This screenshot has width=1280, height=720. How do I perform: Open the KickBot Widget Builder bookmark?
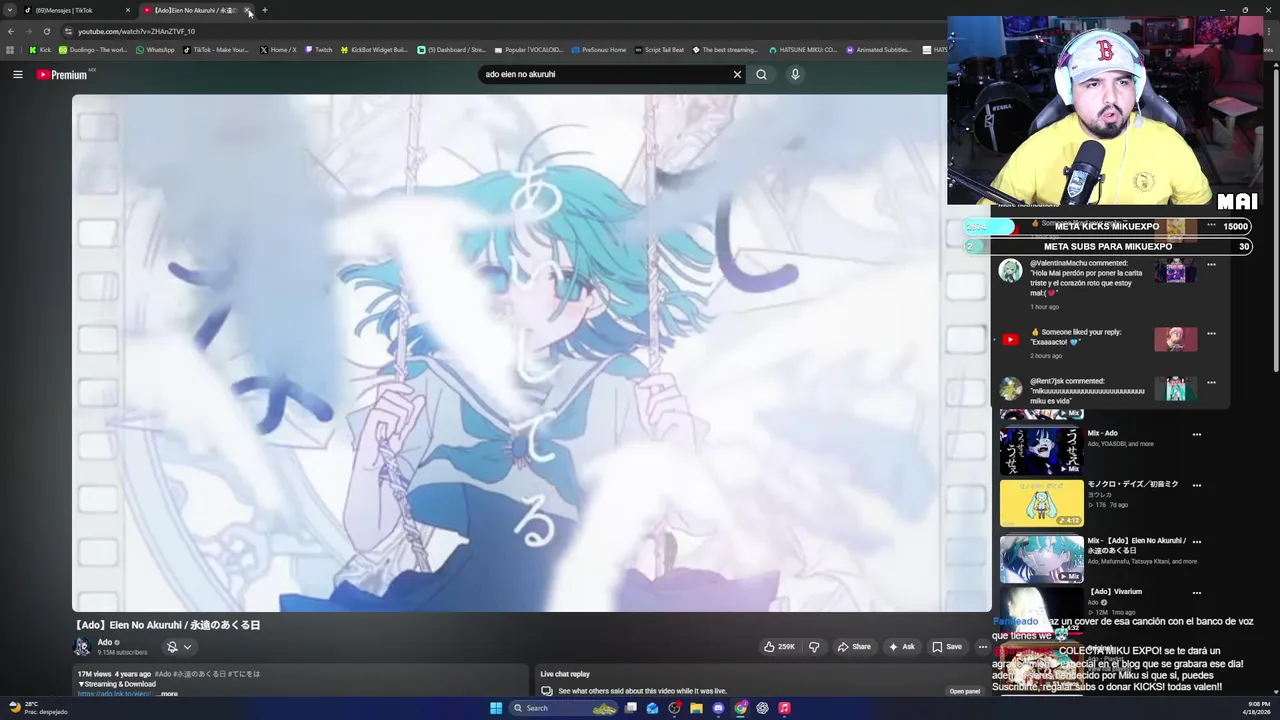click(x=374, y=50)
